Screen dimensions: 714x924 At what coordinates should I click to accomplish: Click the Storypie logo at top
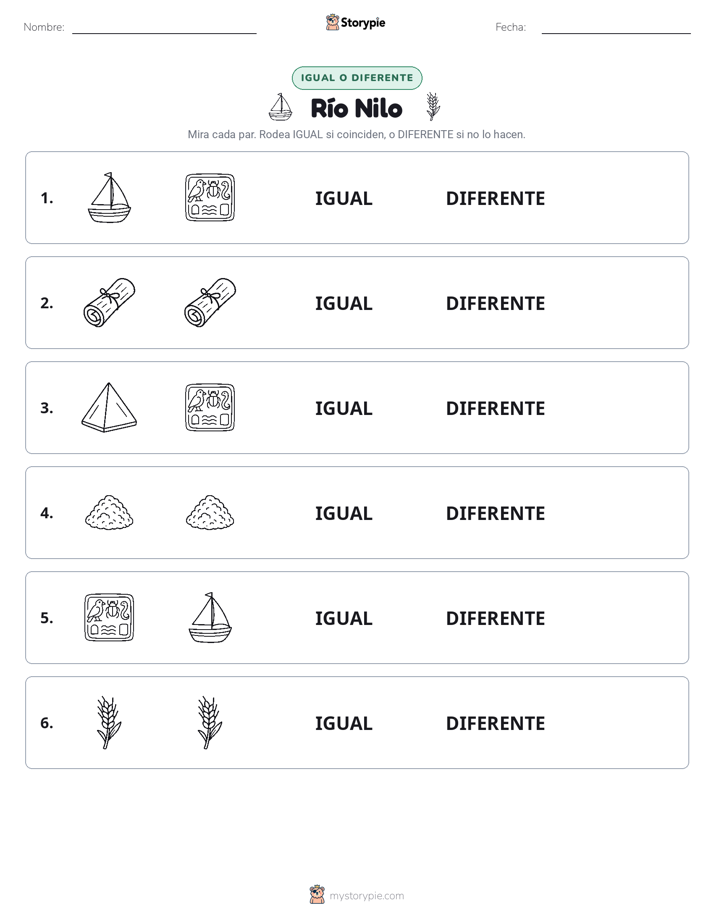355,23
